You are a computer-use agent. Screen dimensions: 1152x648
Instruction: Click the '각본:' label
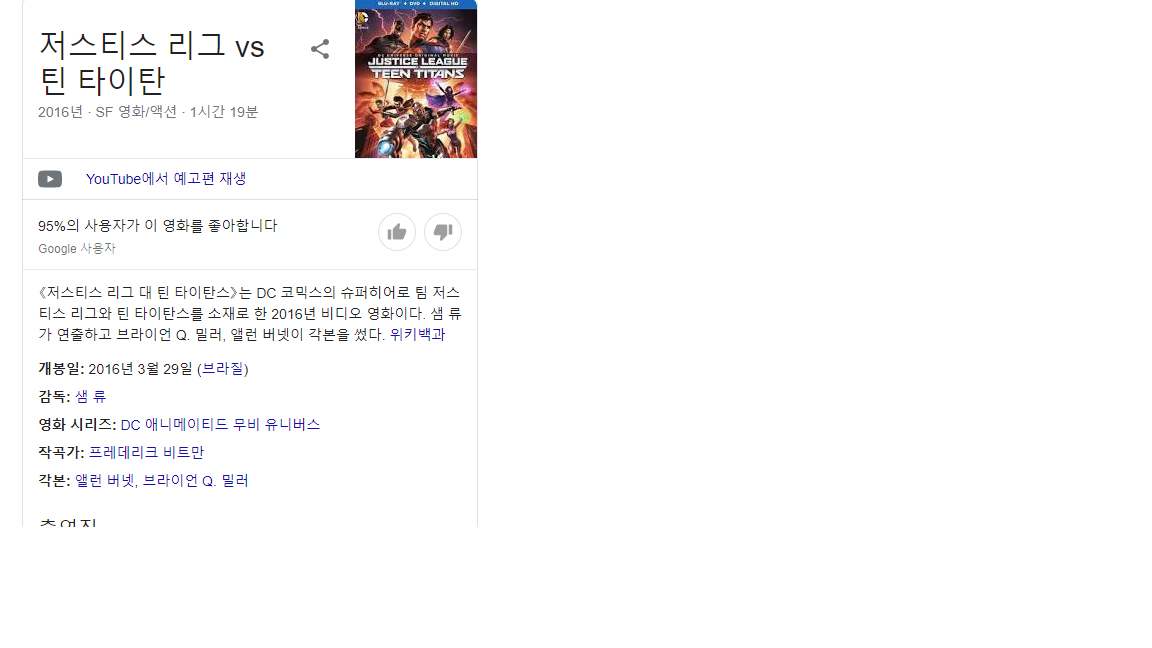[54, 480]
